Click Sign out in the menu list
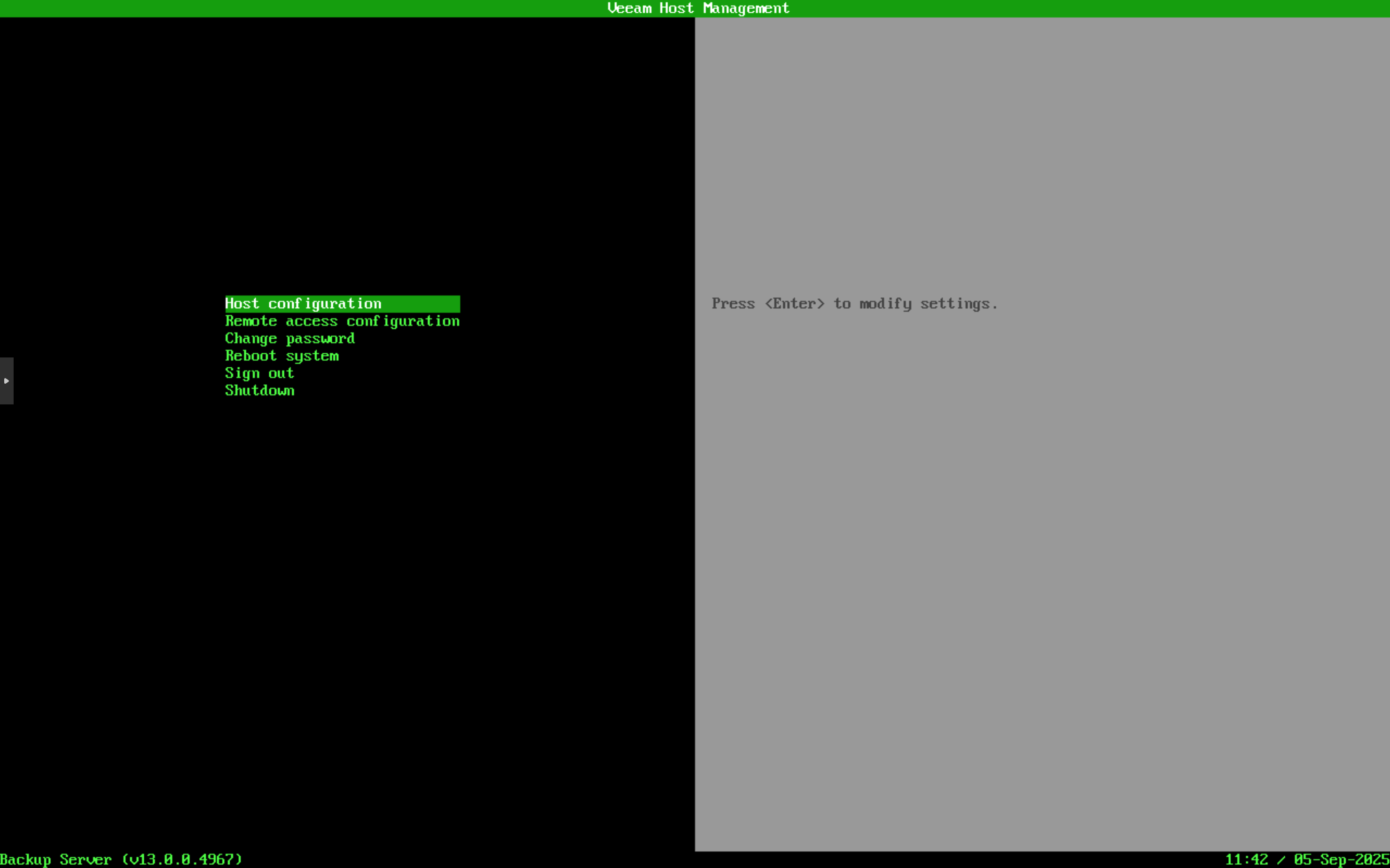Screen dimensions: 1390x868 pos(259,373)
